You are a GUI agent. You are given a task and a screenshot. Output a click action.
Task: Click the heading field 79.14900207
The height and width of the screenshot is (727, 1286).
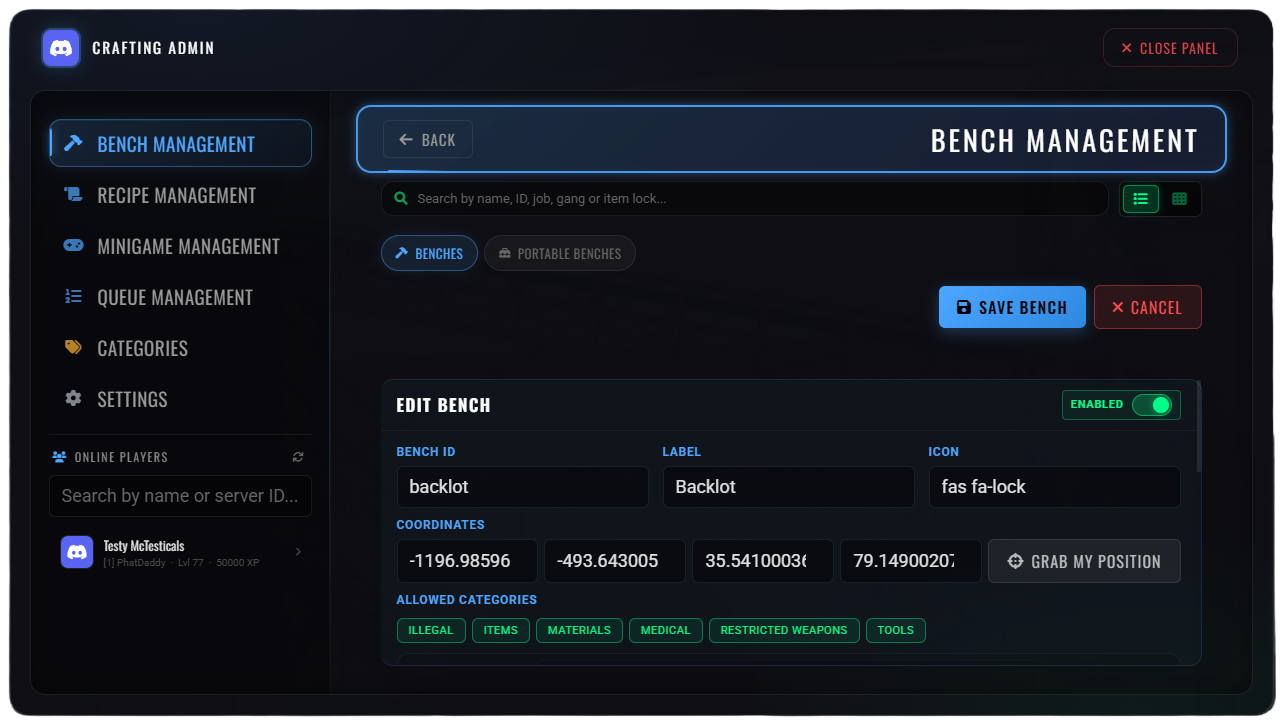(x=911, y=561)
